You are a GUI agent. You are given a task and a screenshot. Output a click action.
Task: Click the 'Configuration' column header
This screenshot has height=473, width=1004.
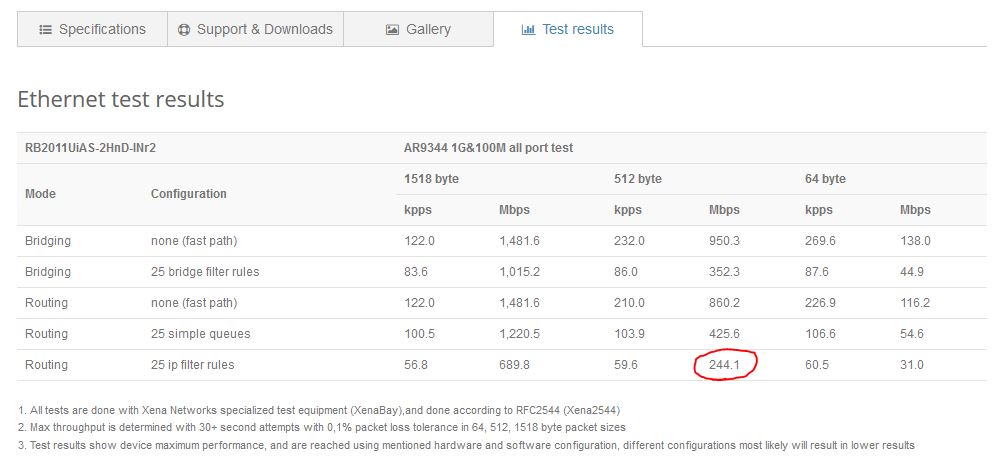(189, 194)
